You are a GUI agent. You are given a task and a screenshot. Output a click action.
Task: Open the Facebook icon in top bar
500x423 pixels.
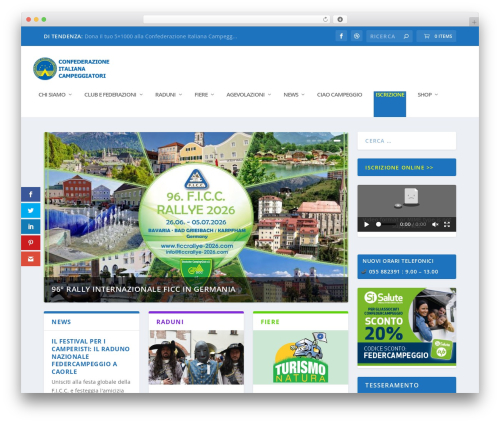(x=341, y=36)
